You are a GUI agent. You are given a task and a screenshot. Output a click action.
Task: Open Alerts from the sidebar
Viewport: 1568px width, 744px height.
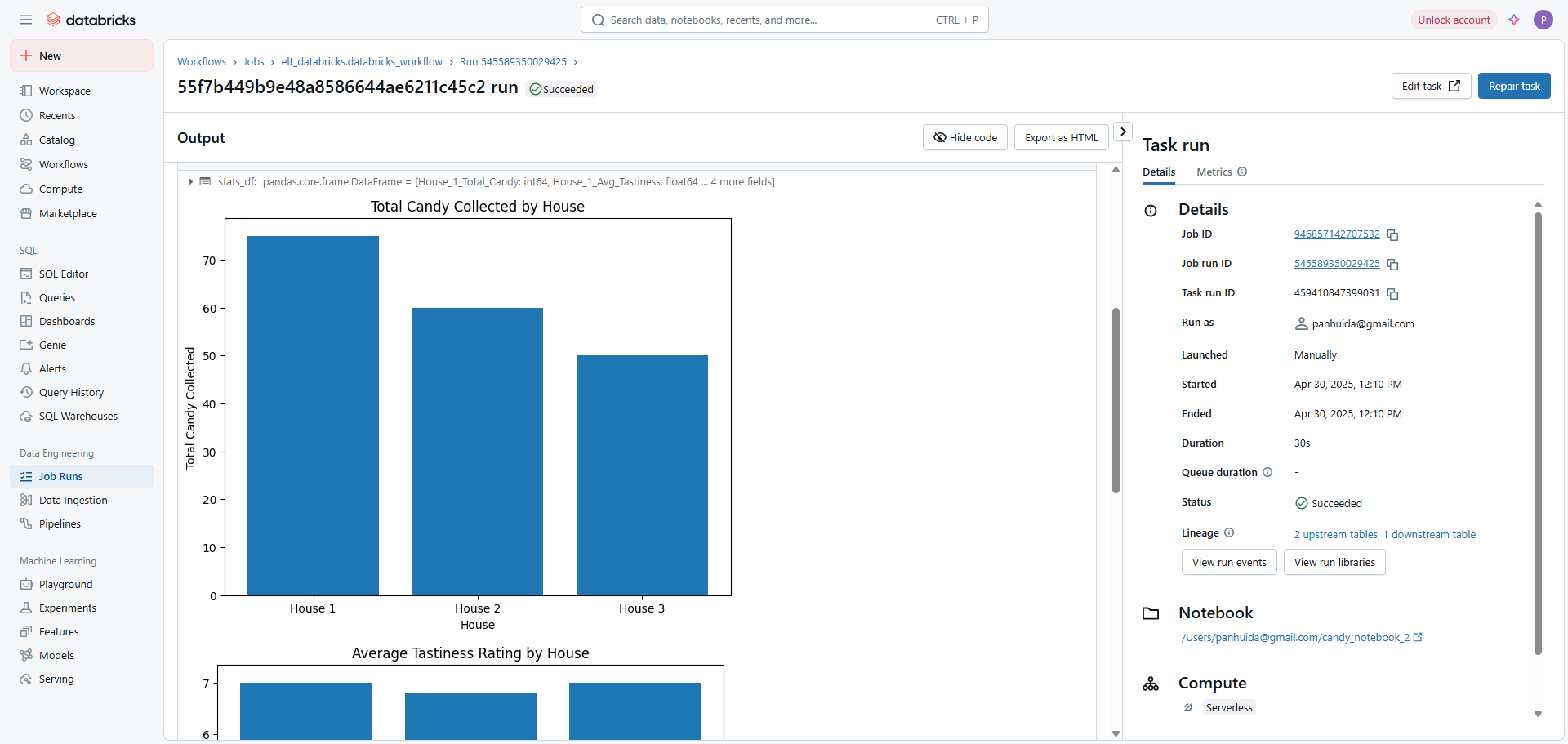[82, 368]
